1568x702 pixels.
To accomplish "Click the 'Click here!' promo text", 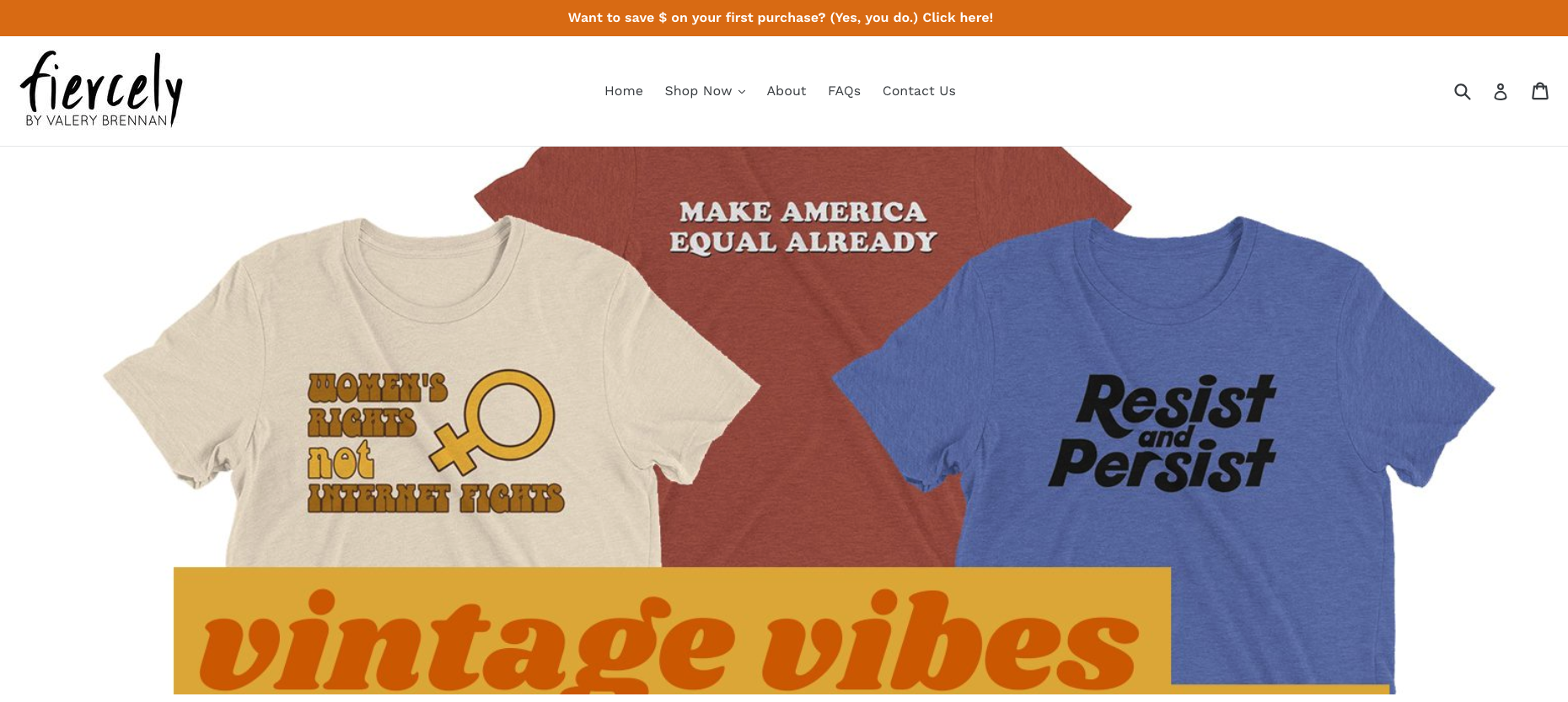I will 958,18.
